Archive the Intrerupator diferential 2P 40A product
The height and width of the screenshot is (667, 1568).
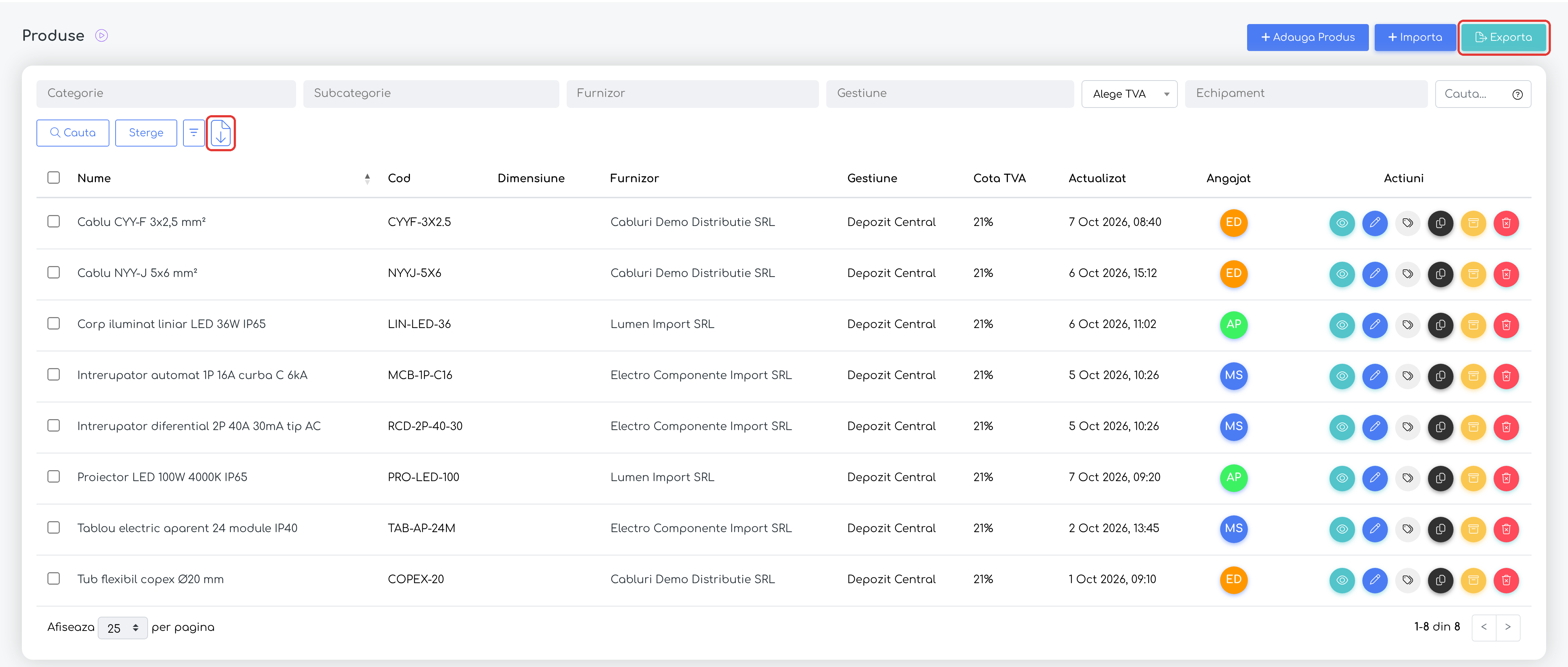(x=1473, y=427)
